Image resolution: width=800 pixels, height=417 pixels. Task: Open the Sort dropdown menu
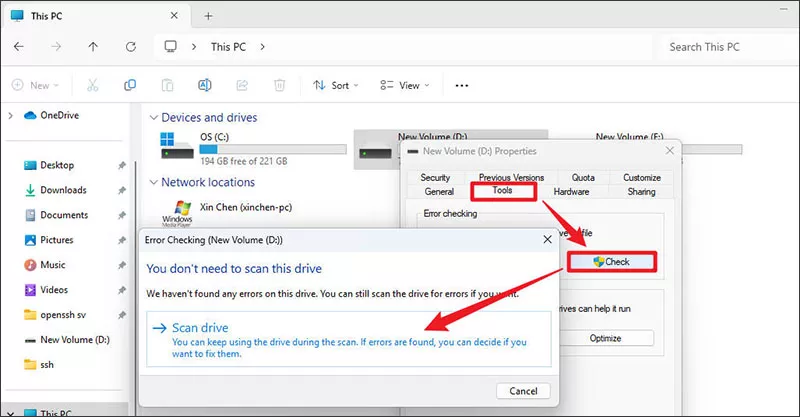336,85
